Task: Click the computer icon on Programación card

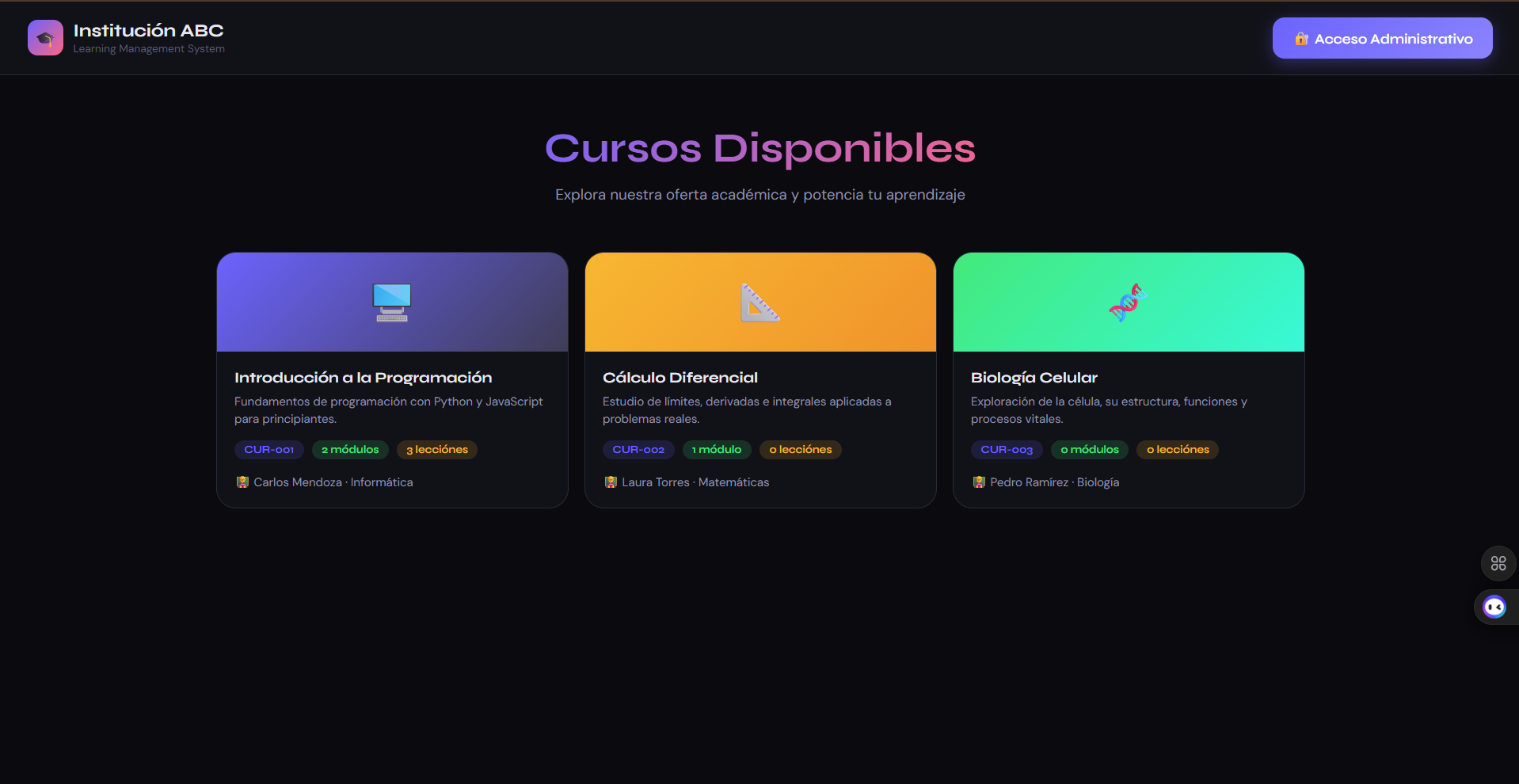Action: 392,303
